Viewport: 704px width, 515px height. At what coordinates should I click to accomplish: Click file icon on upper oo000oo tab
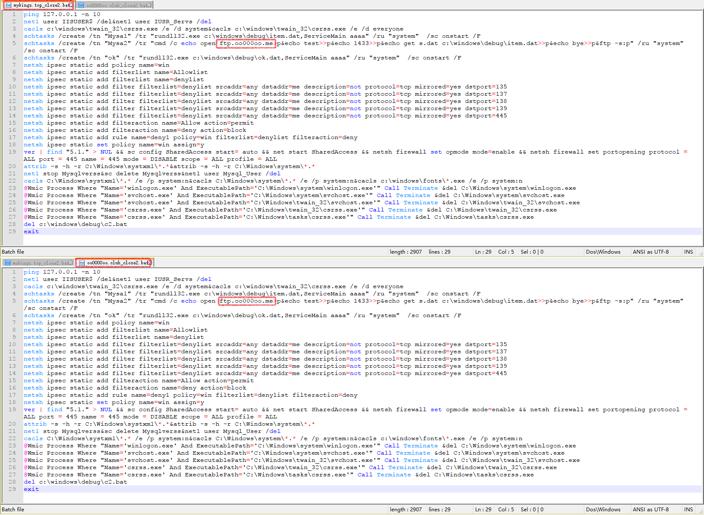[81, 5]
